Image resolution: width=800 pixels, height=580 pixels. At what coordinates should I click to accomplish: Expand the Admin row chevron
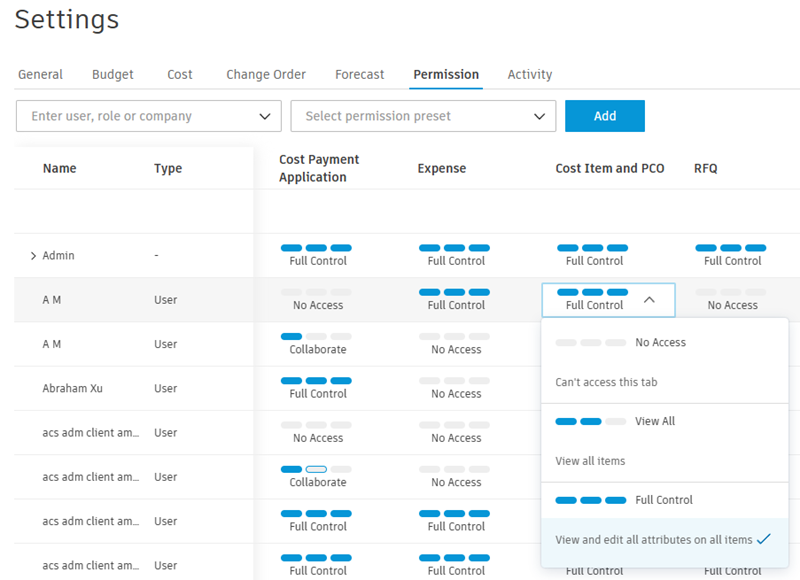[33, 256]
